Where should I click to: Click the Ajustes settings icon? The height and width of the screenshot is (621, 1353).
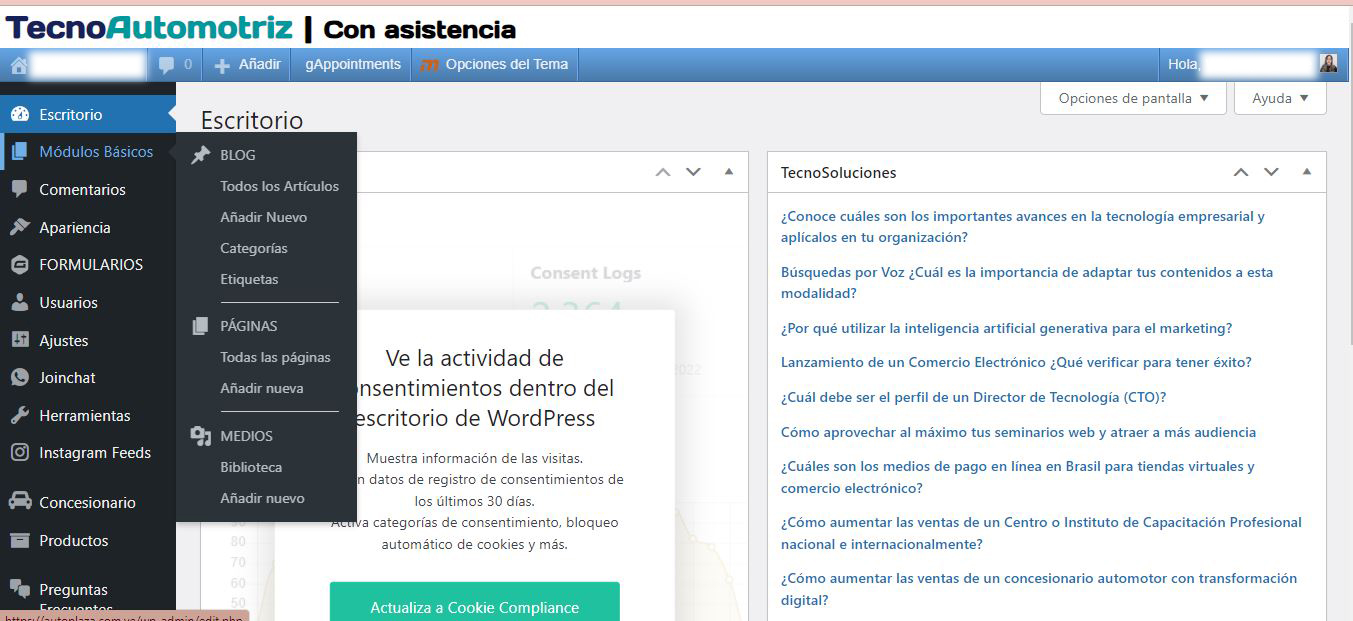coord(19,340)
